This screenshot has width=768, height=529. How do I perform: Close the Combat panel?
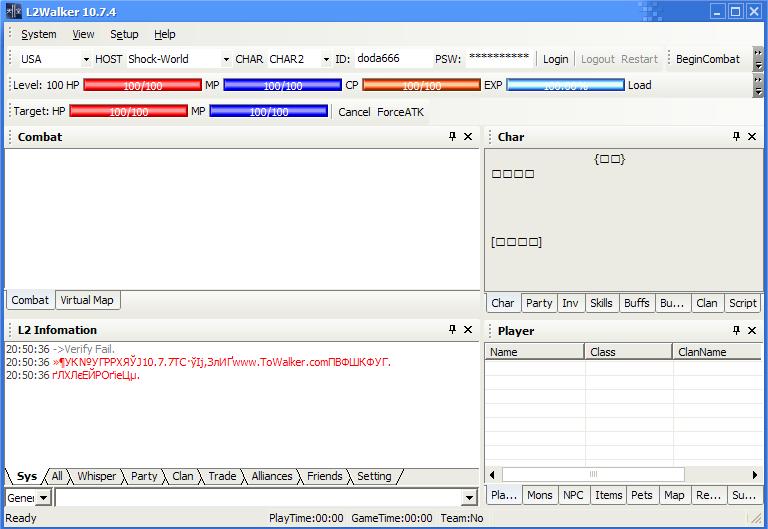tap(468, 137)
